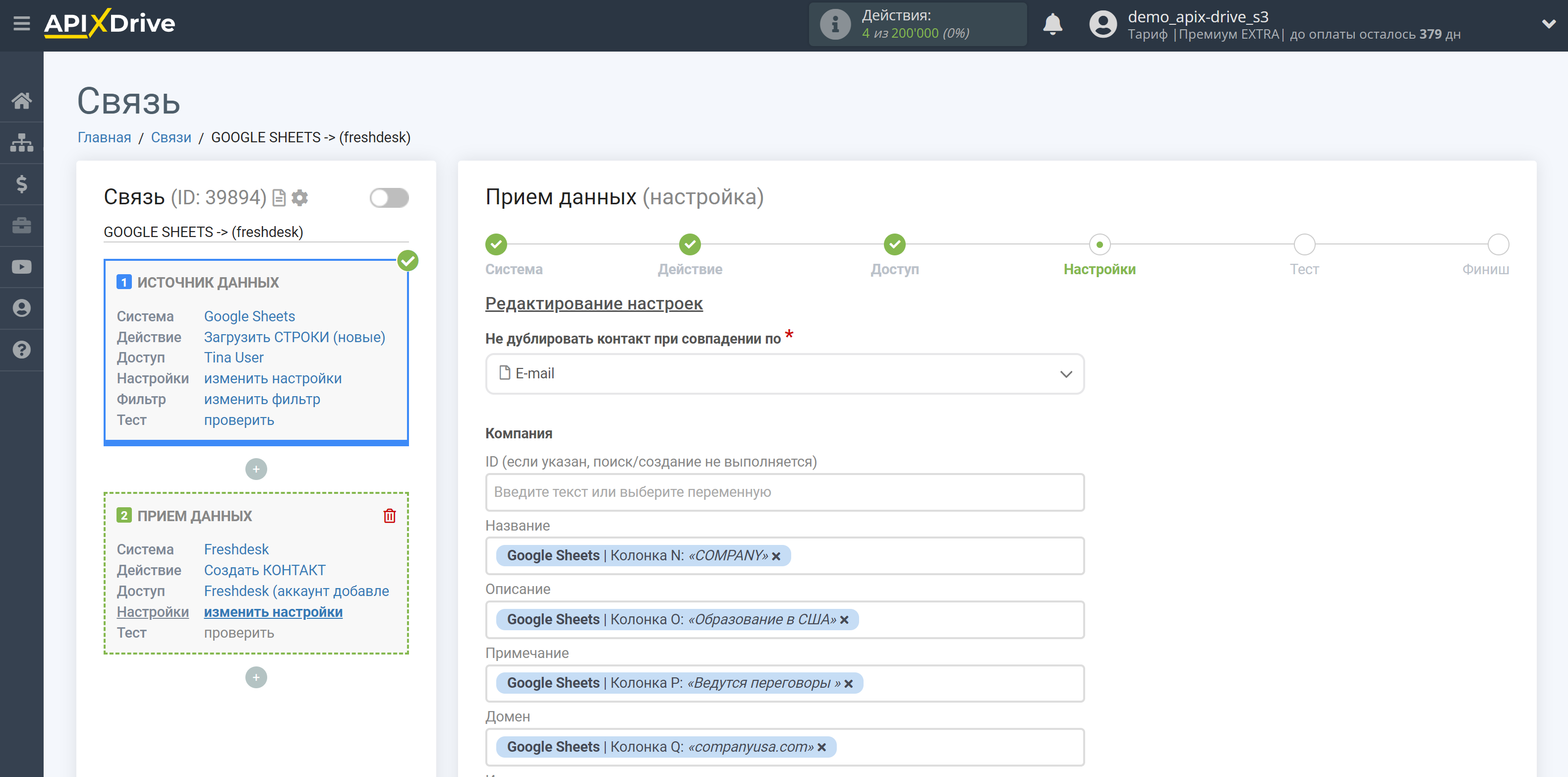This screenshot has width=1568, height=777.
Task: Open the actions info icon
Action: pyautogui.click(x=835, y=24)
